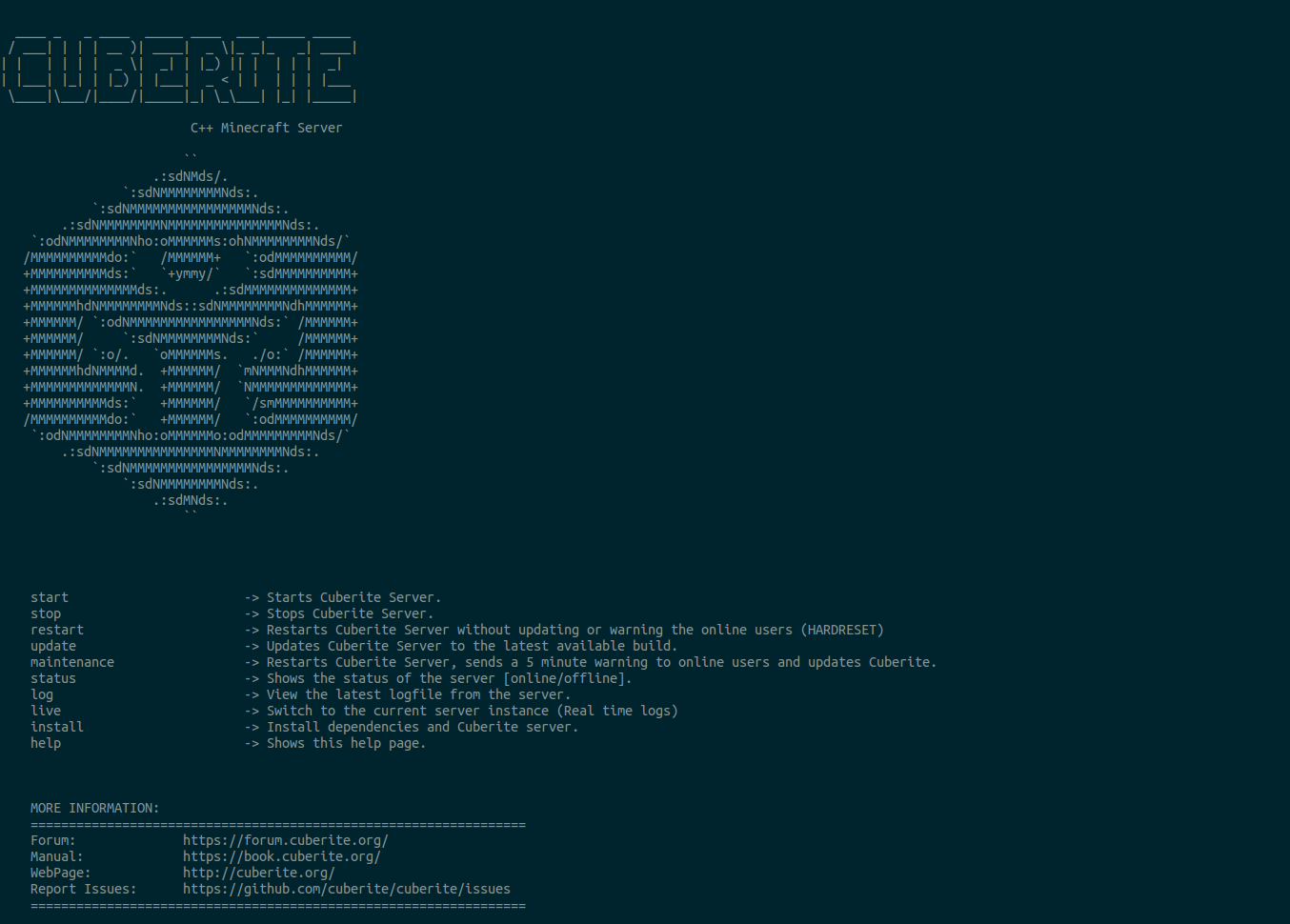
Task: Click the 'stop' command text
Action: click(x=46, y=613)
